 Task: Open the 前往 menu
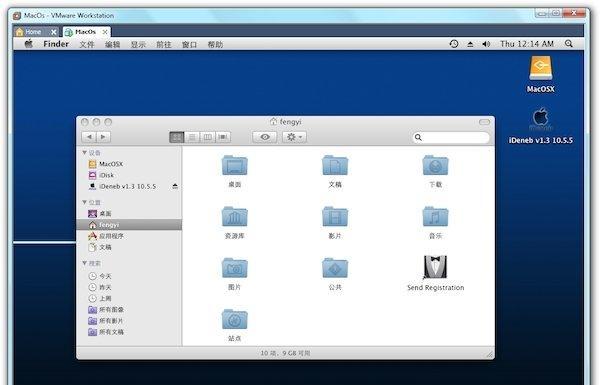164,44
